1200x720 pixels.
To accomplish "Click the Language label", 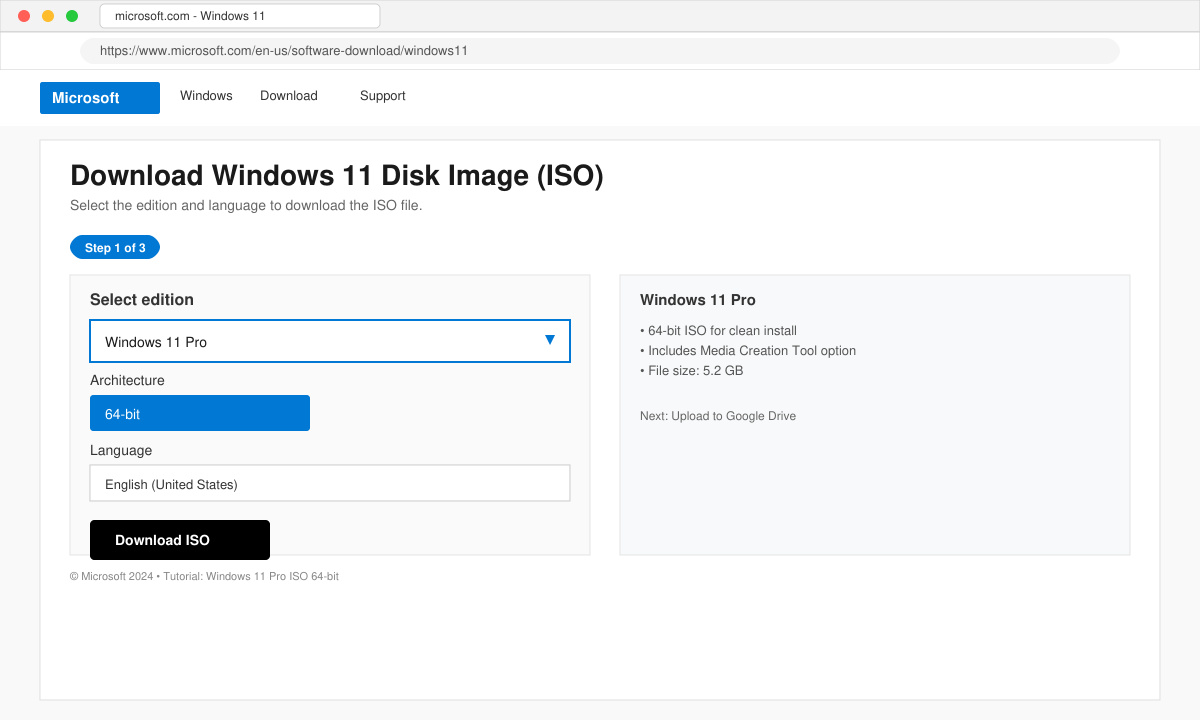I will 121,450.
